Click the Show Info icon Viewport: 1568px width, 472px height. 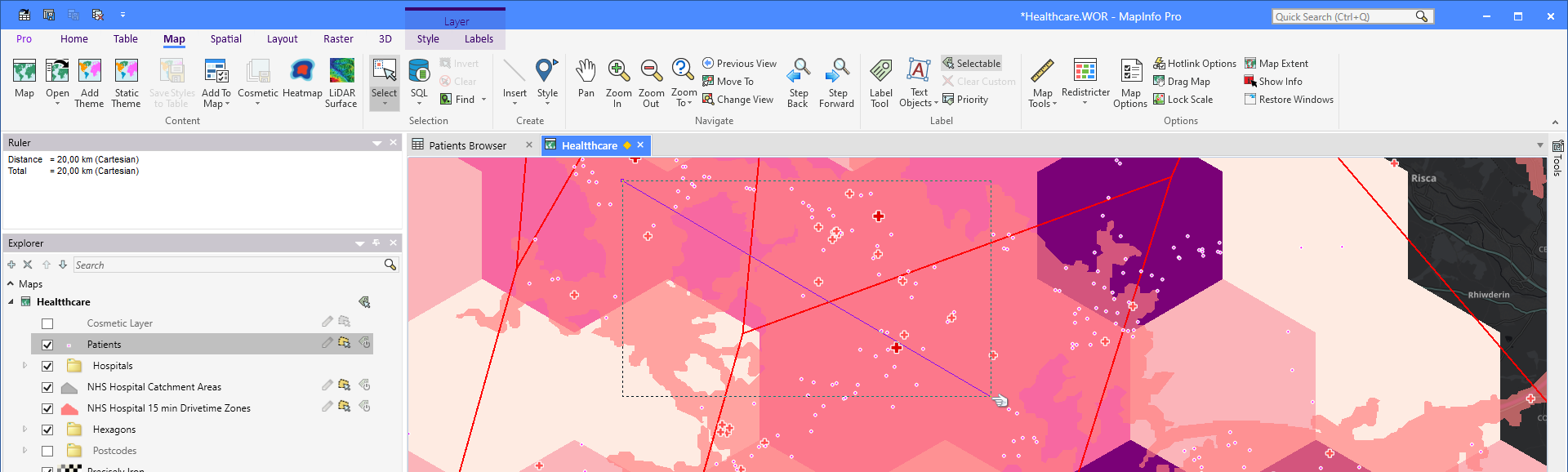[1249, 81]
